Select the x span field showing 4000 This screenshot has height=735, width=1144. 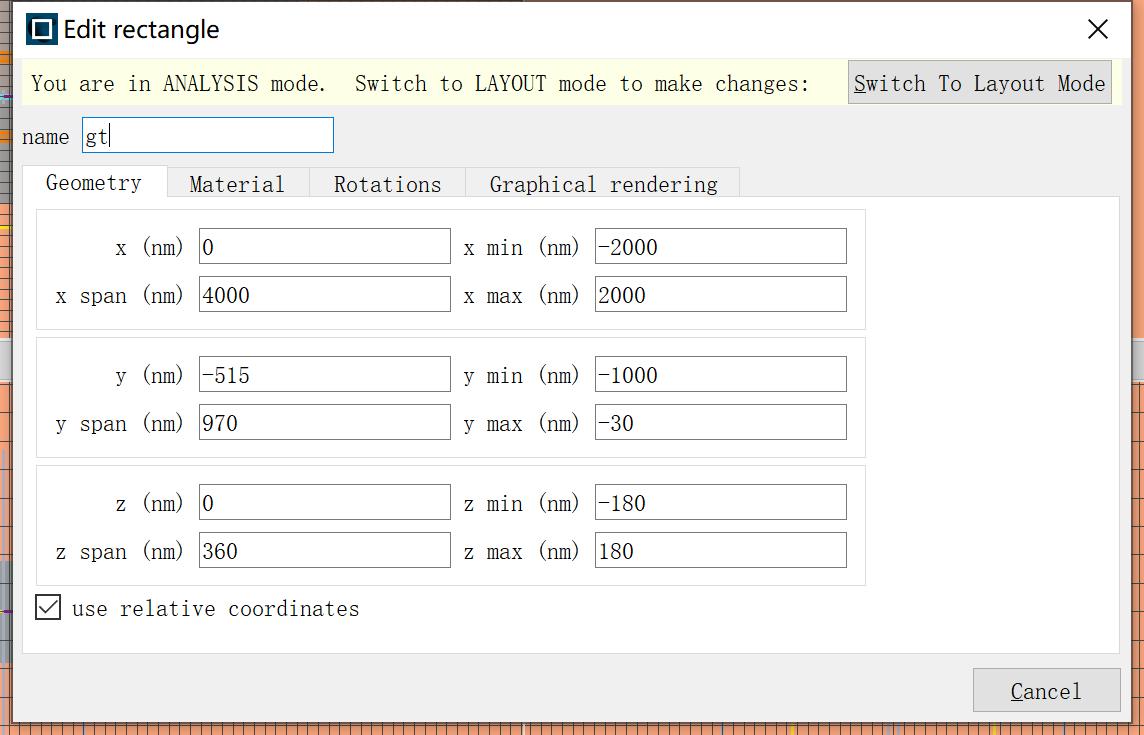click(323, 293)
